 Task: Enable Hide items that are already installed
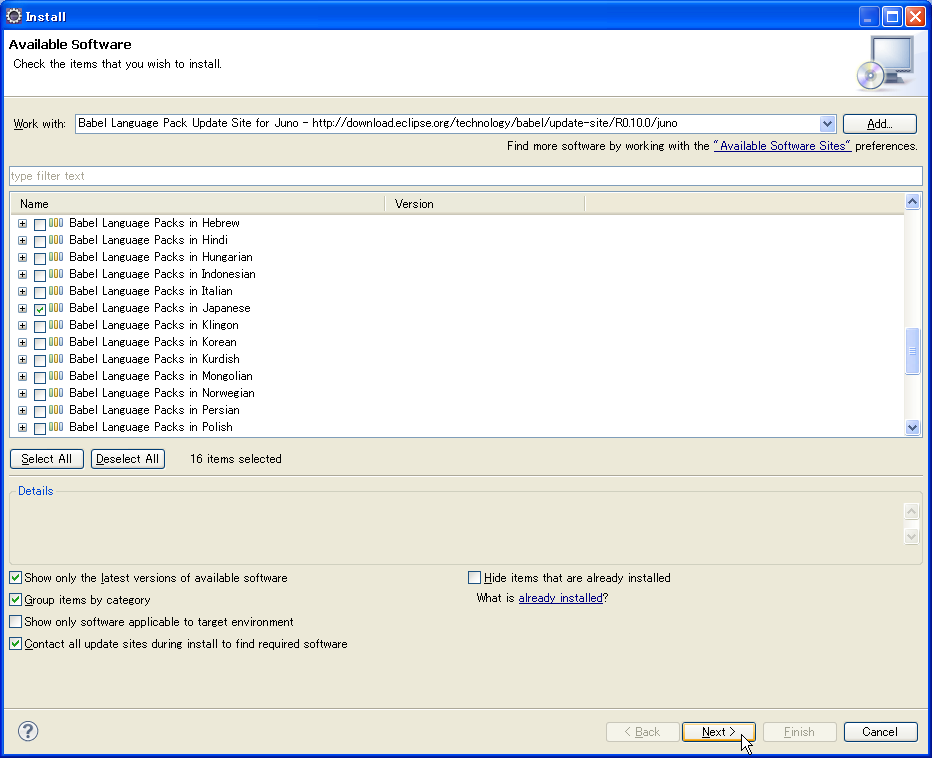474,578
